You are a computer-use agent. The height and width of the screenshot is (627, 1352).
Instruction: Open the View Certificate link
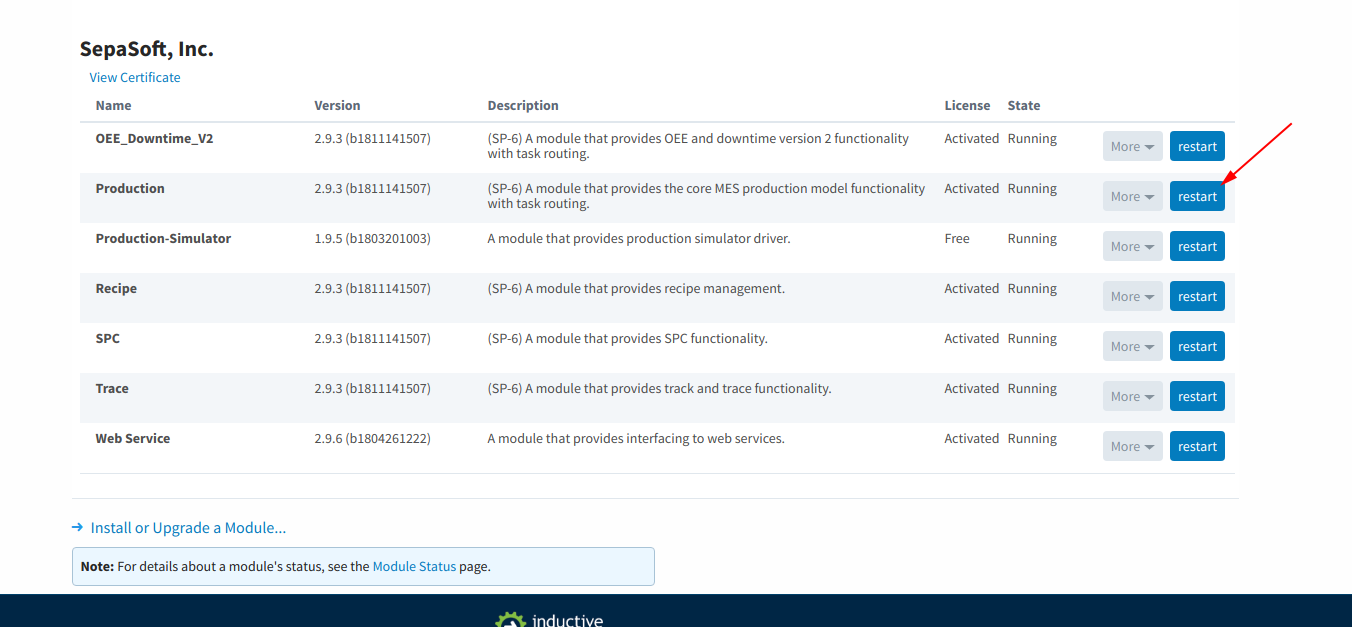[135, 77]
